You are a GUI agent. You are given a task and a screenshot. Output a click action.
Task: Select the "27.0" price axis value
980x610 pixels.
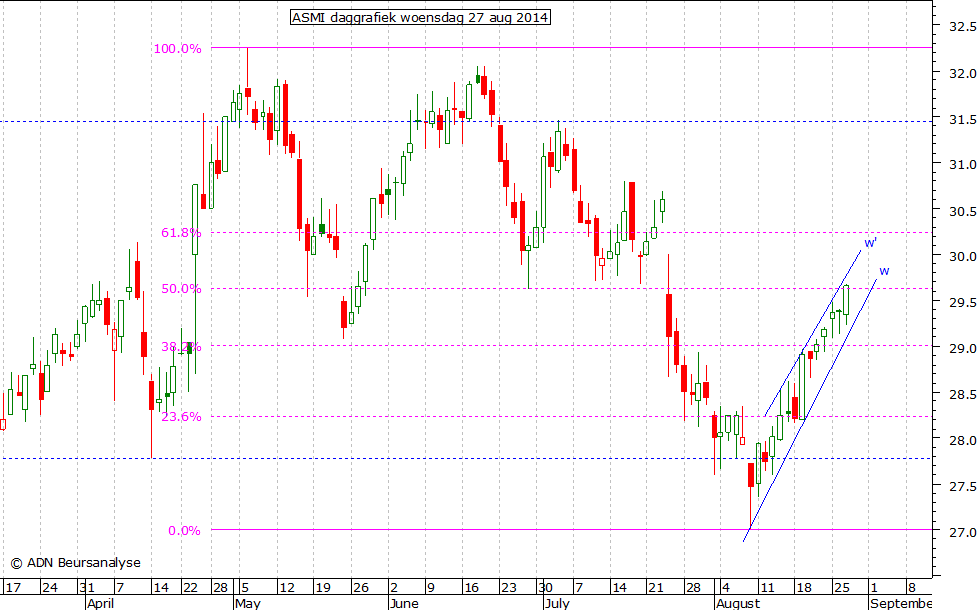[x=962, y=532]
